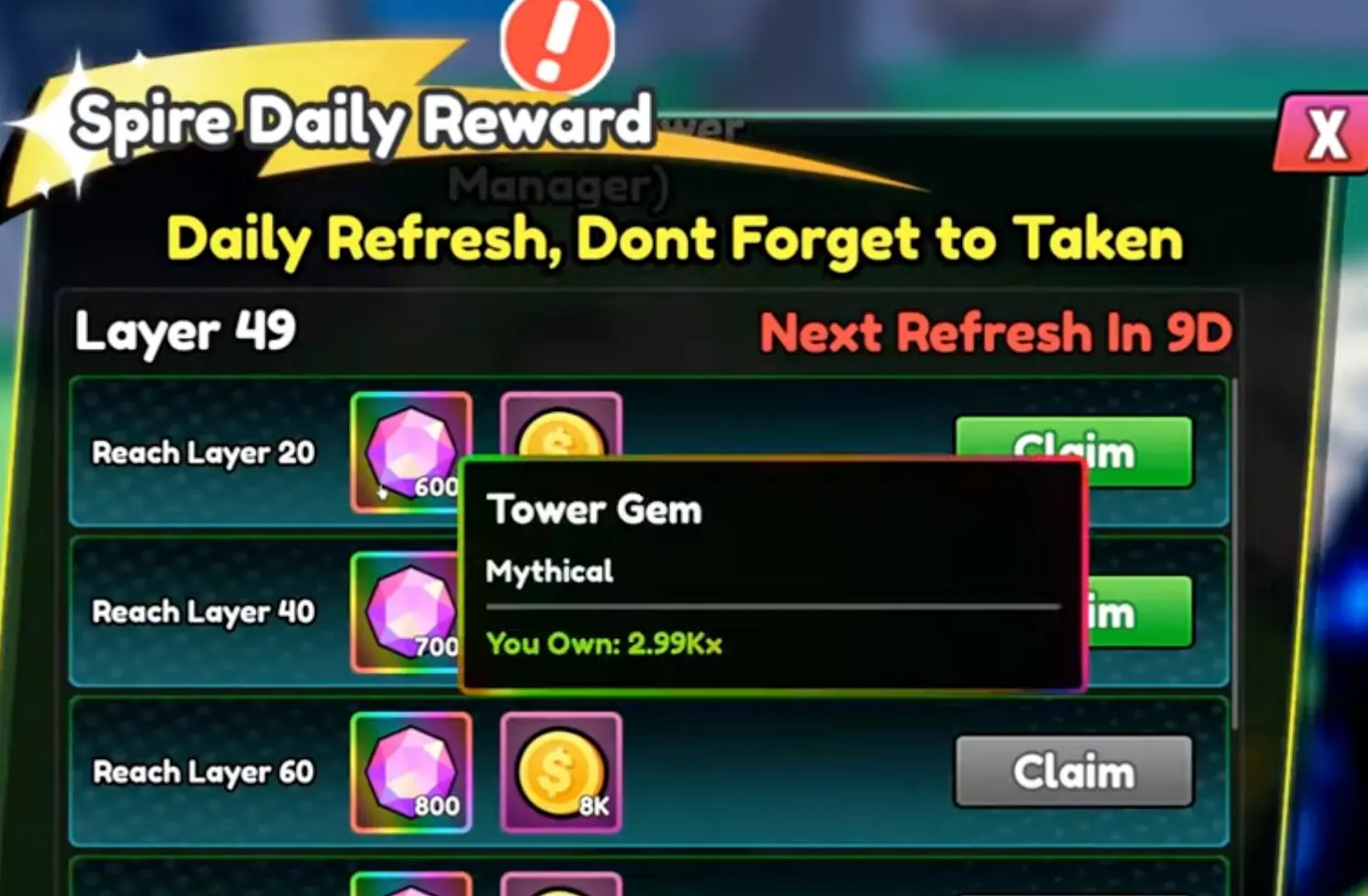Select the 8K coin reward icon
This screenshot has width=1368, height=896.
click(561, 772)
